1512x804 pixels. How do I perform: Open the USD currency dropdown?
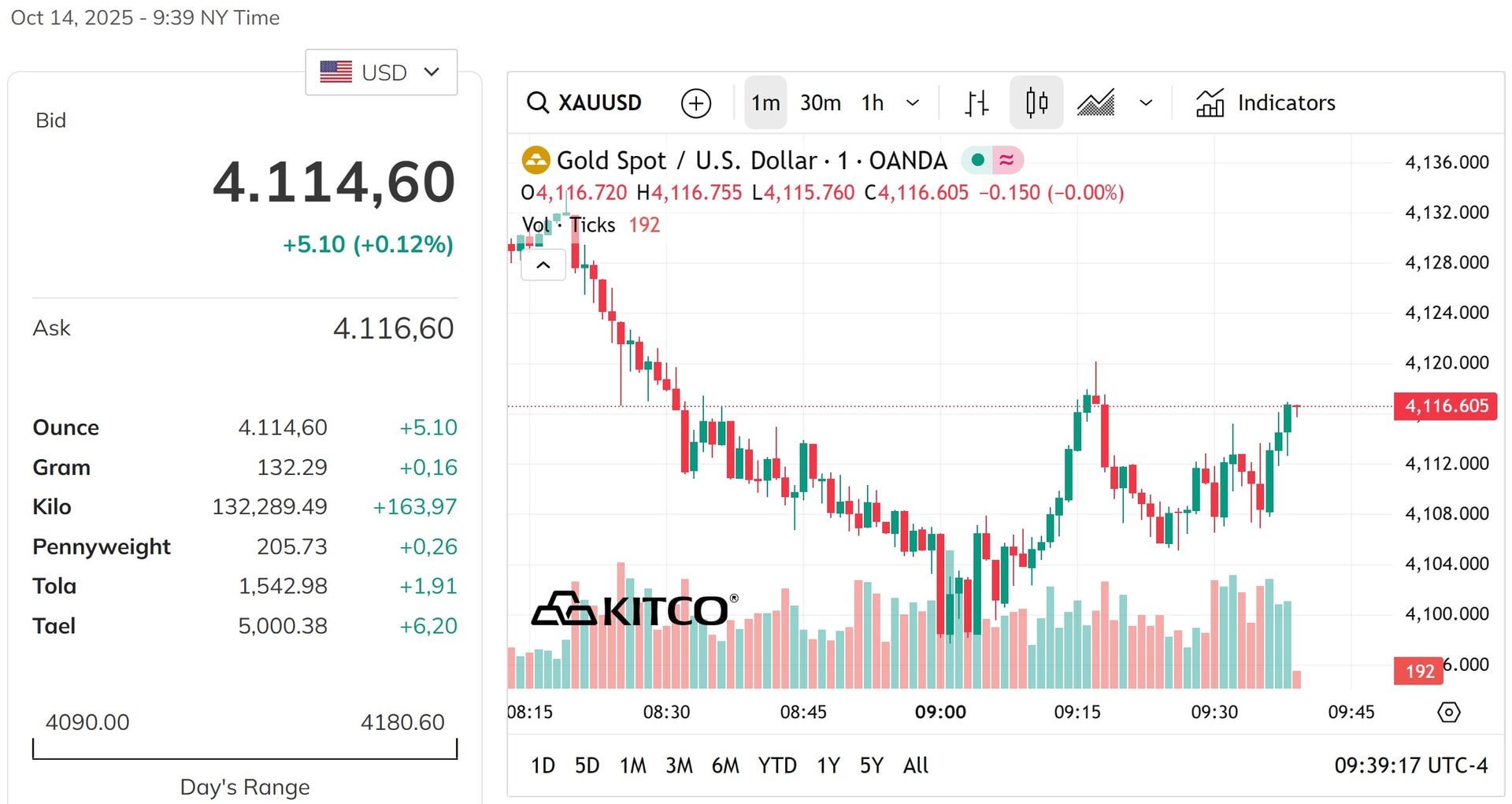pos(381,72)
